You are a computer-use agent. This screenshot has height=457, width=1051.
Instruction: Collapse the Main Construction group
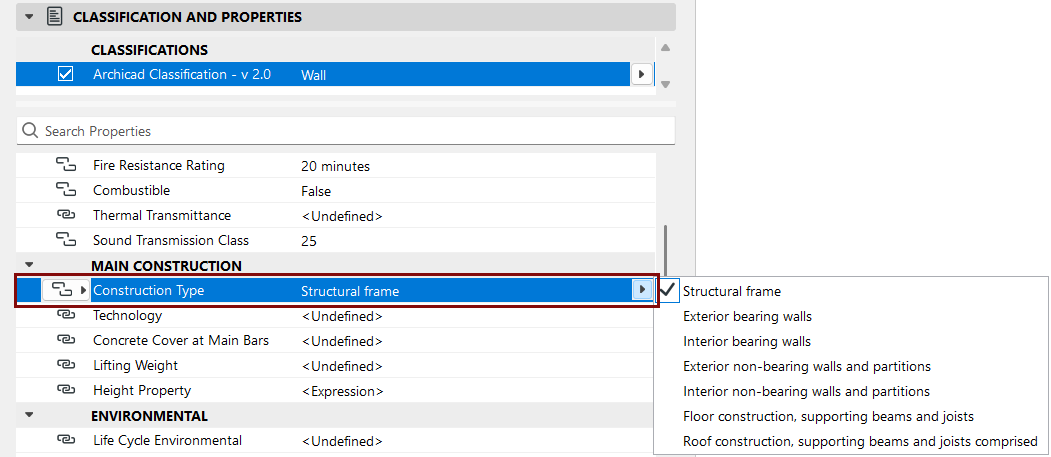coord(29,265)
